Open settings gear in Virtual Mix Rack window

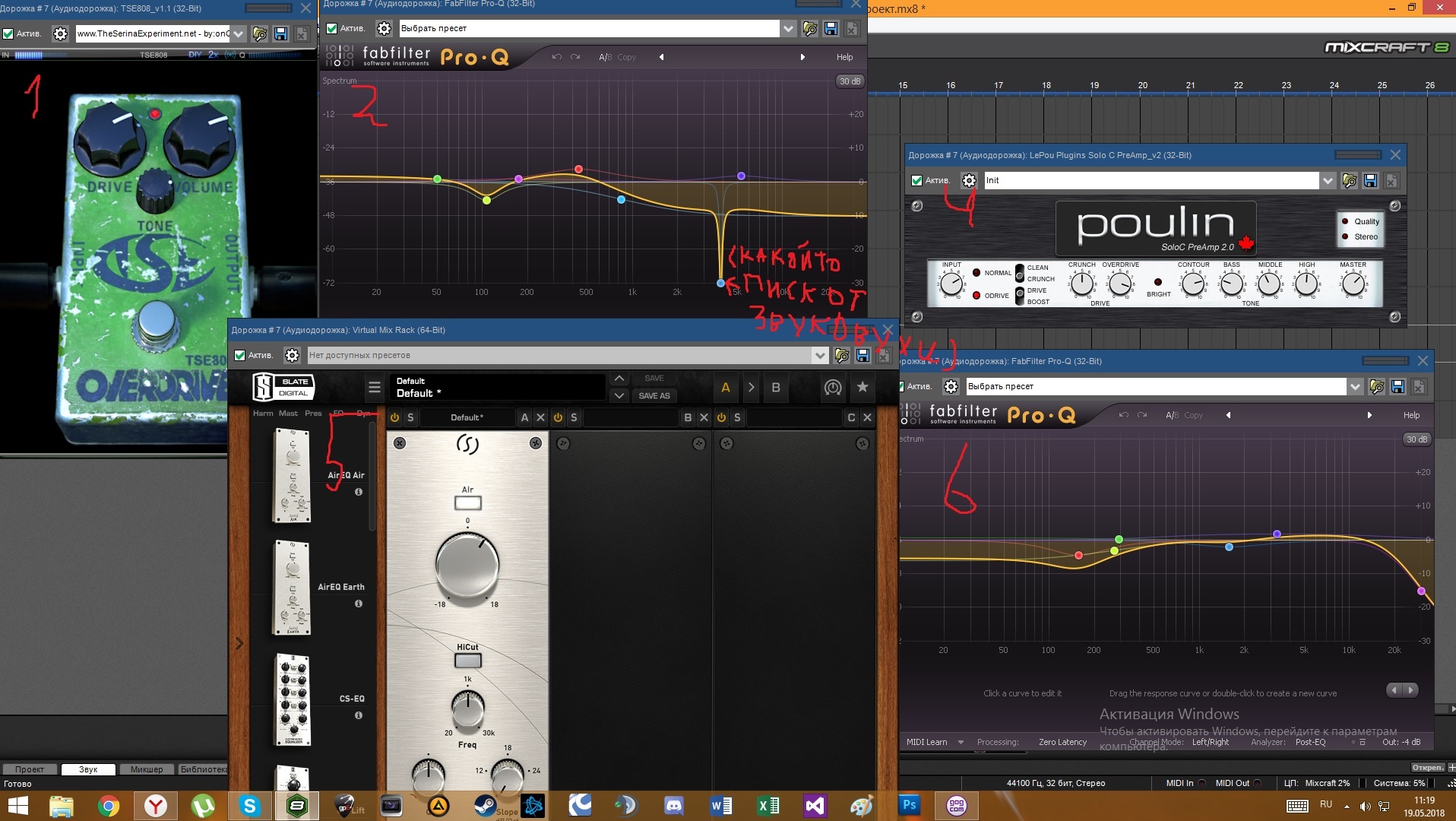[x=292, y=355]
